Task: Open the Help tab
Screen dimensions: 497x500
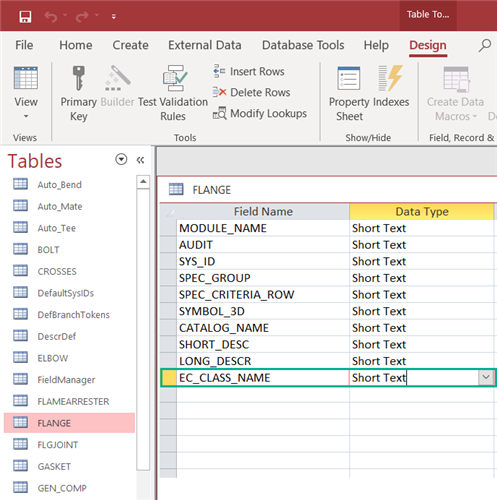Action: [x=376, y=45]
